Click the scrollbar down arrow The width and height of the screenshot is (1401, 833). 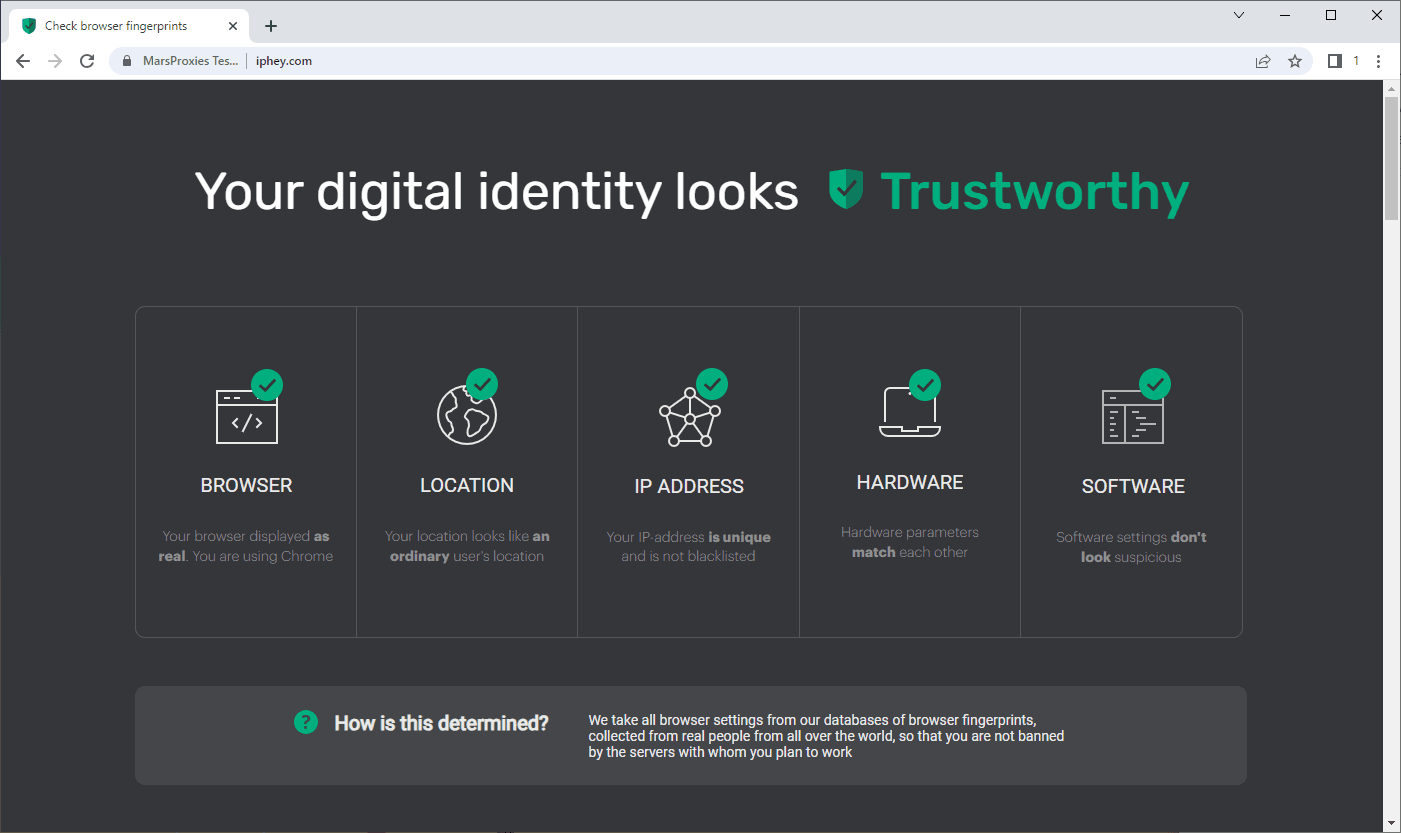pyautogui.click(x=1391, y=822)
